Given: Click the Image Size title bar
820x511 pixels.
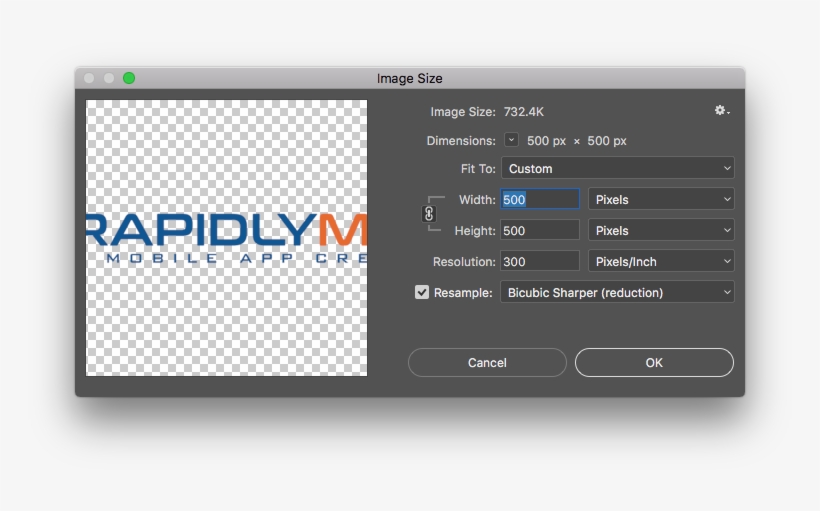Looking at the screenshot, I should (x=409, y=78).
